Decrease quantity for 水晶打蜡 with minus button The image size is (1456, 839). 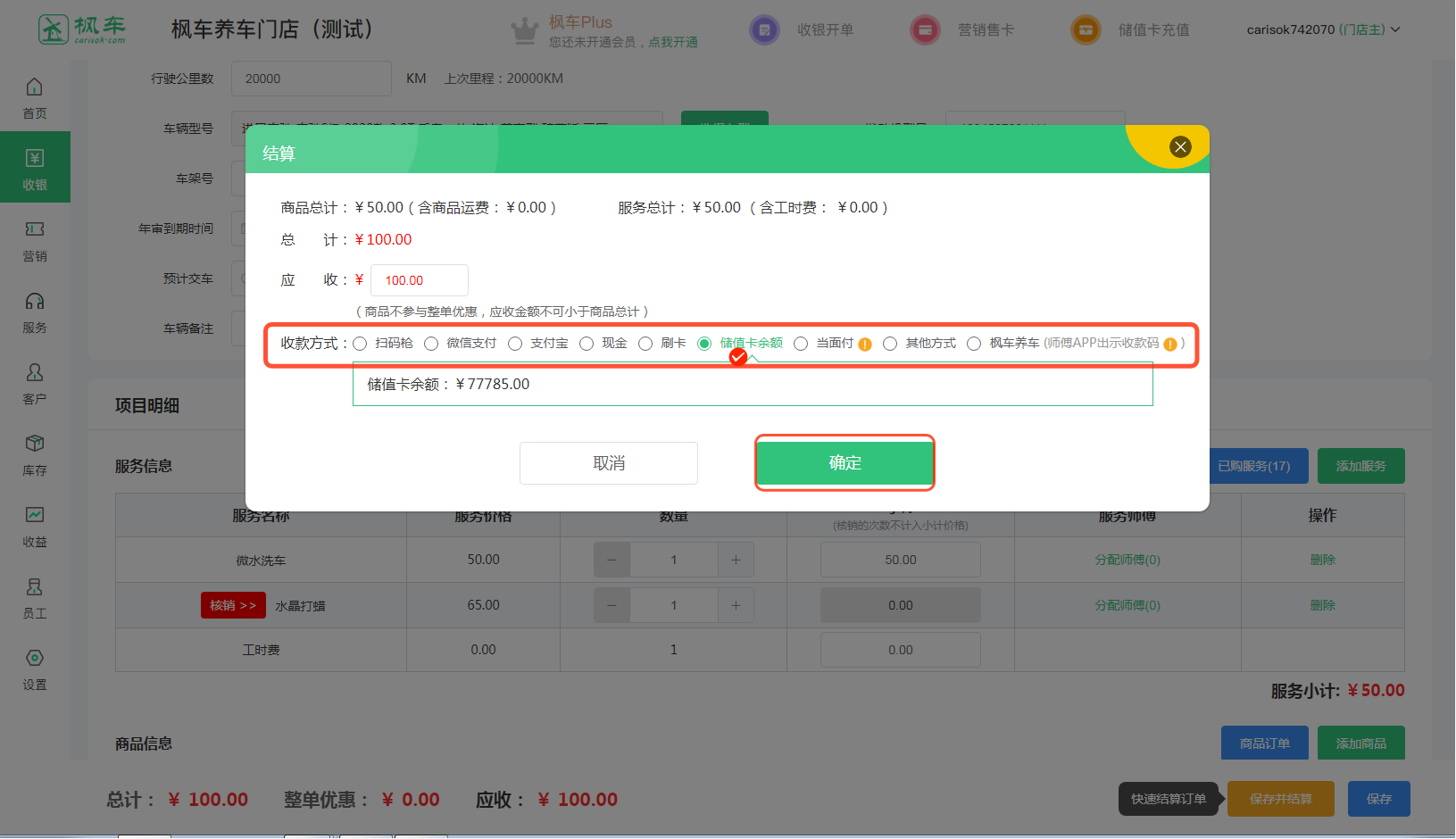coord(612,605)
